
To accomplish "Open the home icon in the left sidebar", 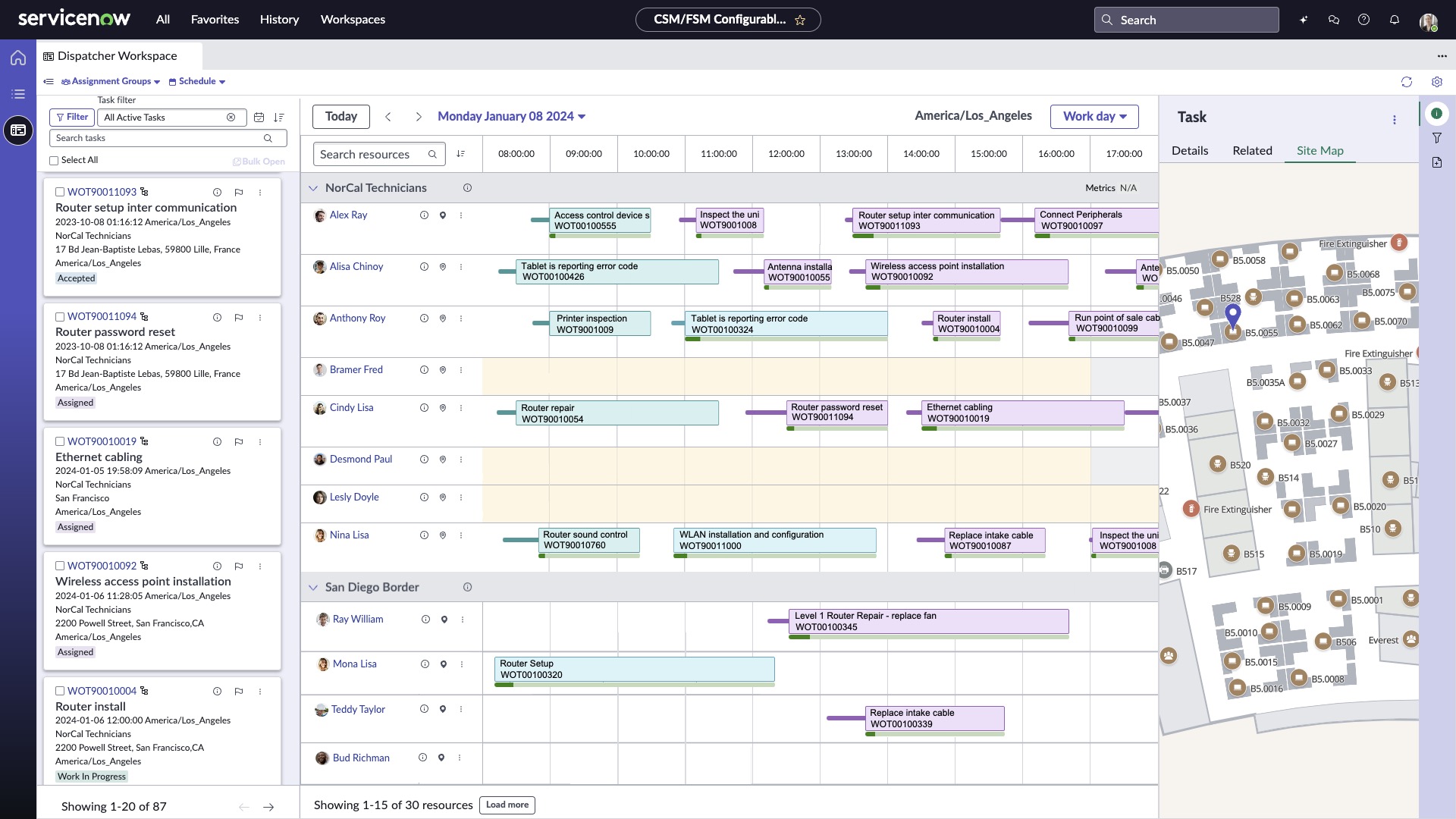I will [18, 58].
